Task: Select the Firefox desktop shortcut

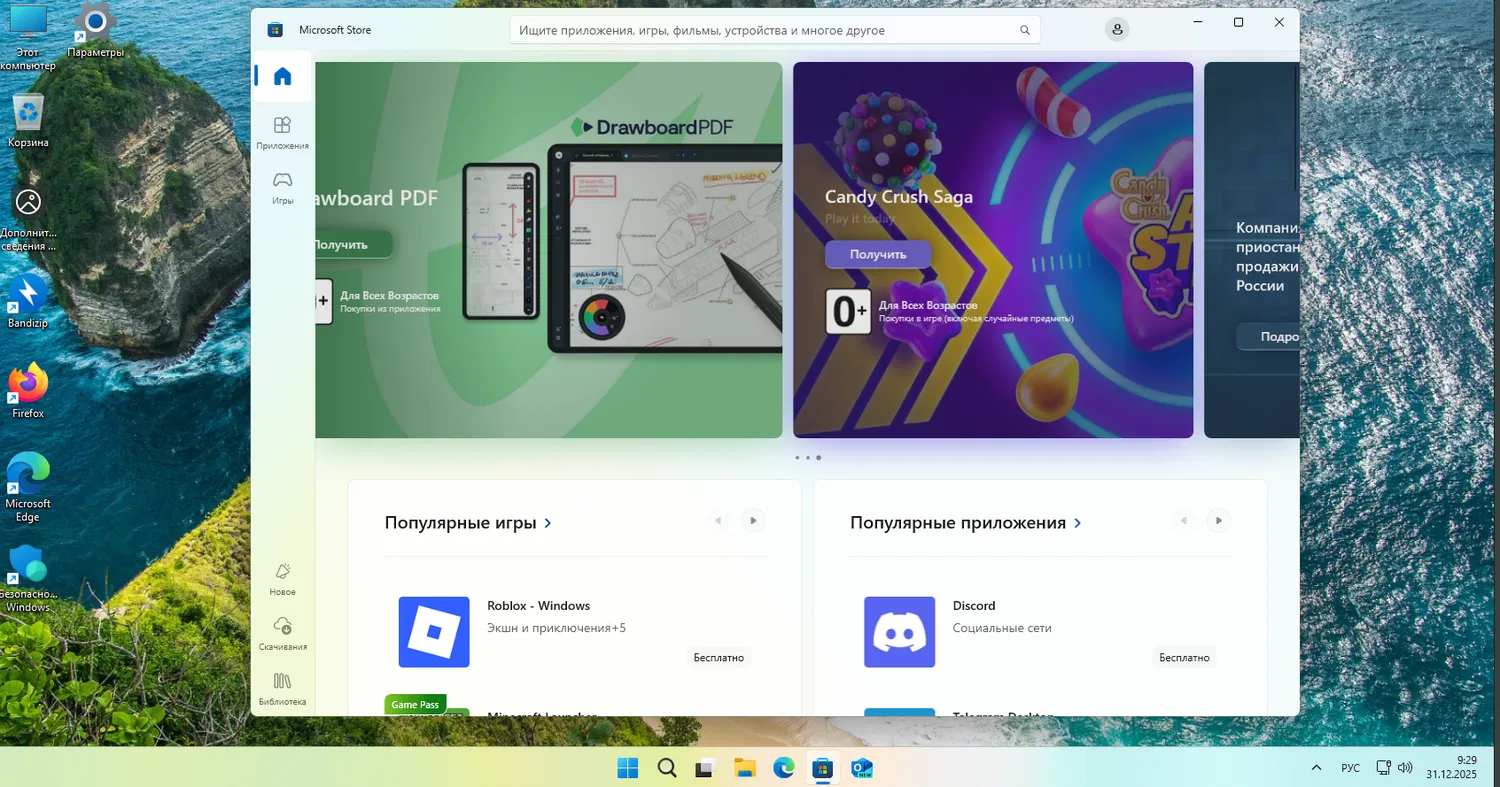Action: point(28,391)
